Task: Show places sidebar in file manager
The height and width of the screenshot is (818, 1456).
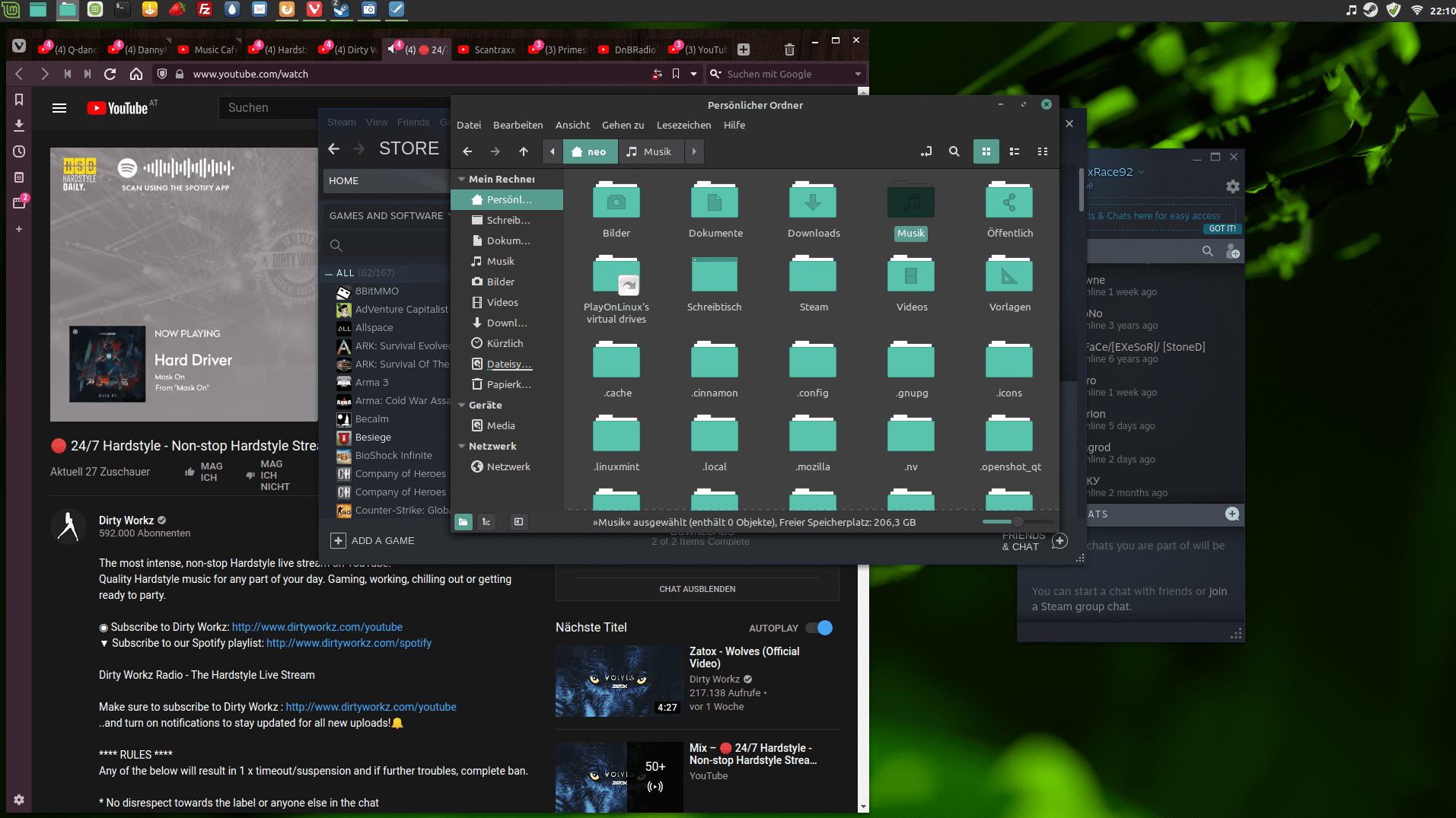Action: [463, 522]
